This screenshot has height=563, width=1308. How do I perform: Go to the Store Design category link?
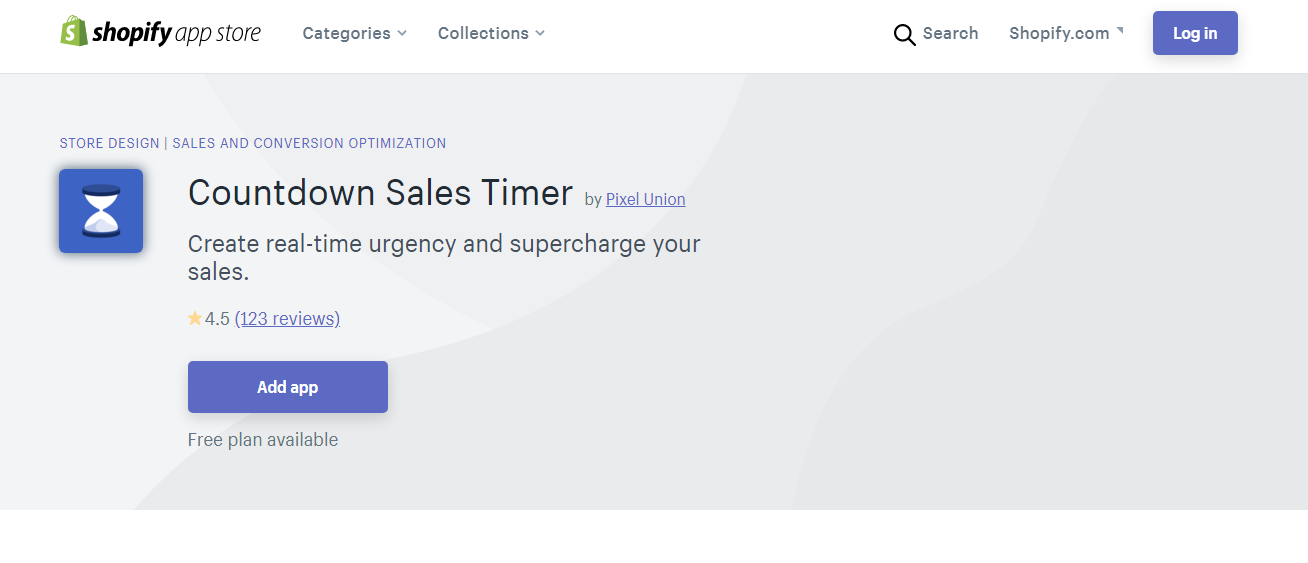click(x=109, y=143)
